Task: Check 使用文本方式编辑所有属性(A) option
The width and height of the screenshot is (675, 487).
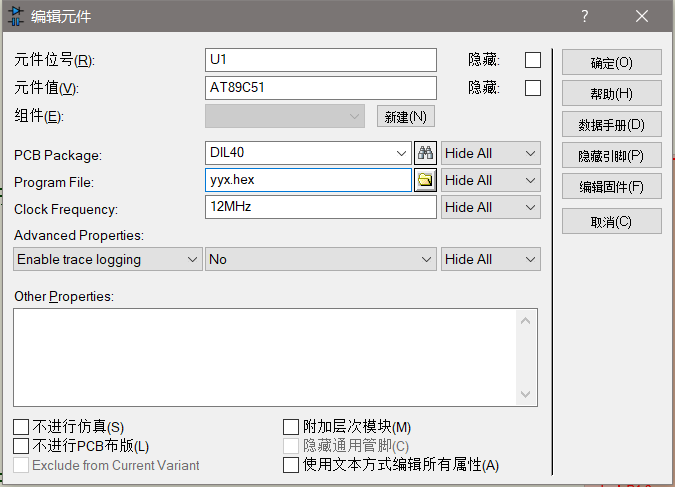Action: click(x=291, y=465)
